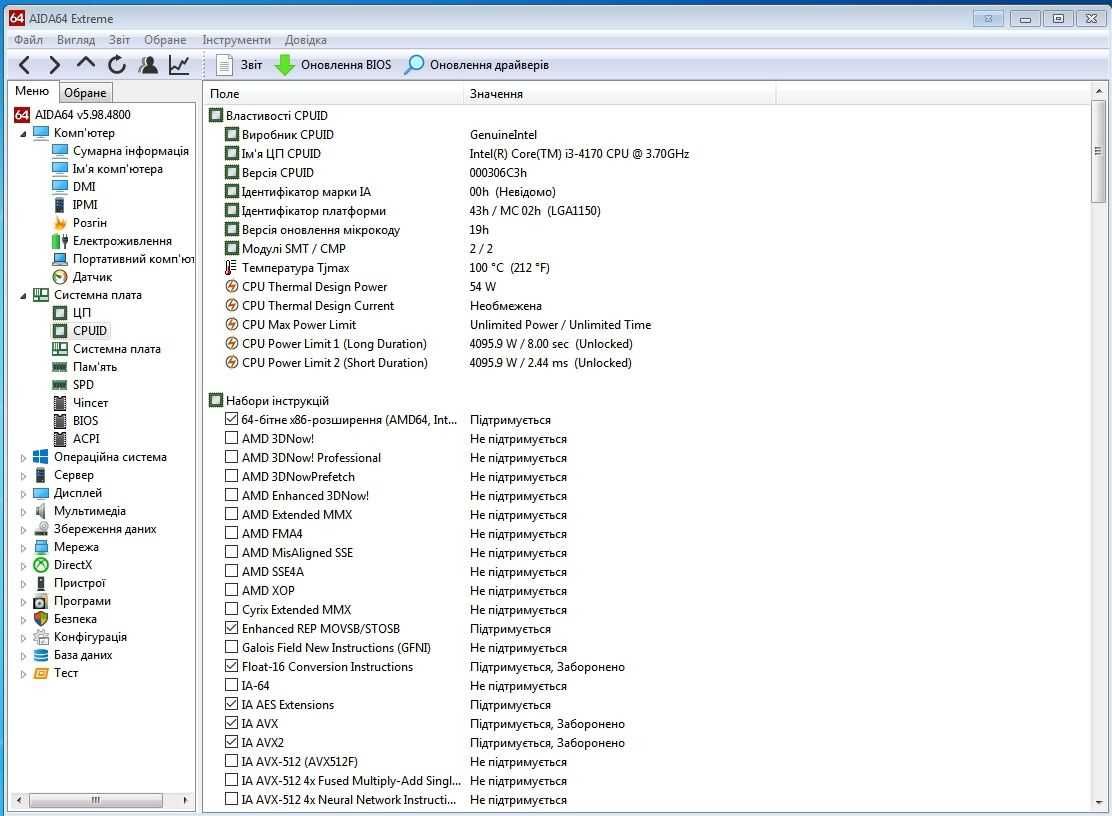Toggle Galois Field New Instructions checkbox
This screenshot has height=816, width=1112.
tap(231, 647)
